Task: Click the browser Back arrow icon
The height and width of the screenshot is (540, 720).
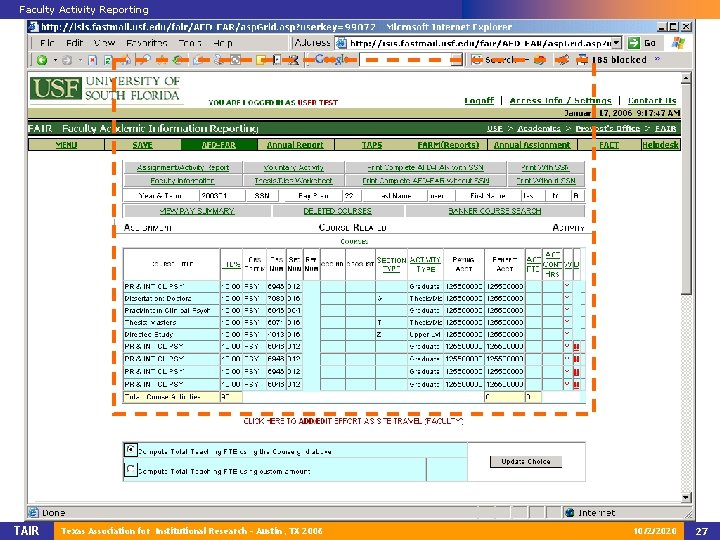Action: [42, 60]
